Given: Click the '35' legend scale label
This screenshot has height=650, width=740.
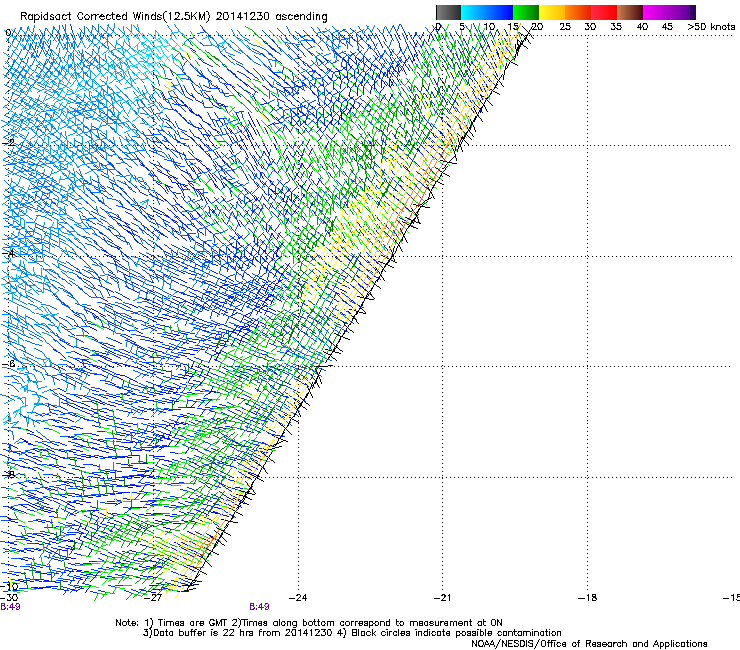Looking at the screenshot, I should 616,27.
